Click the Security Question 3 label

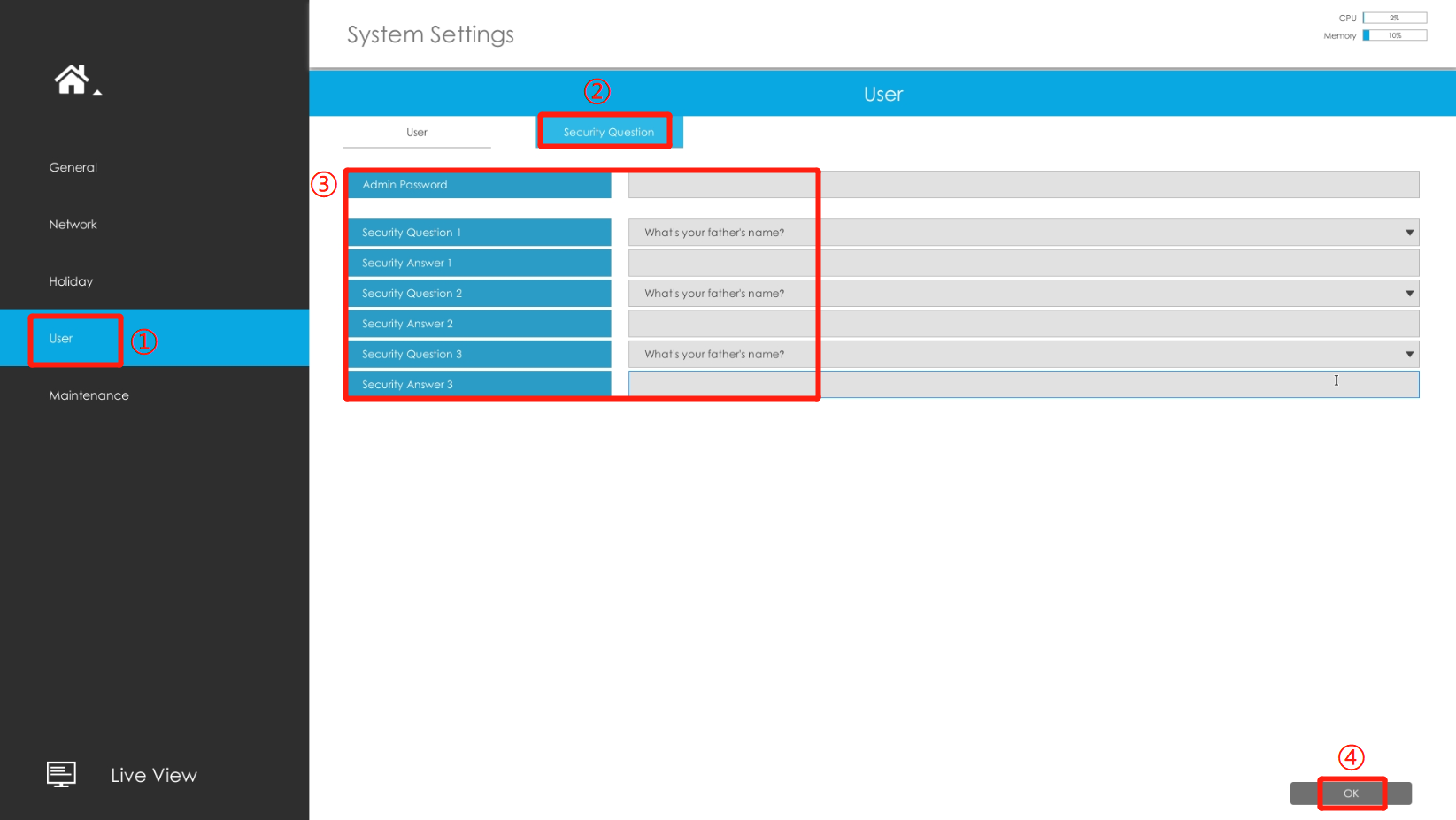coord(479,354)
